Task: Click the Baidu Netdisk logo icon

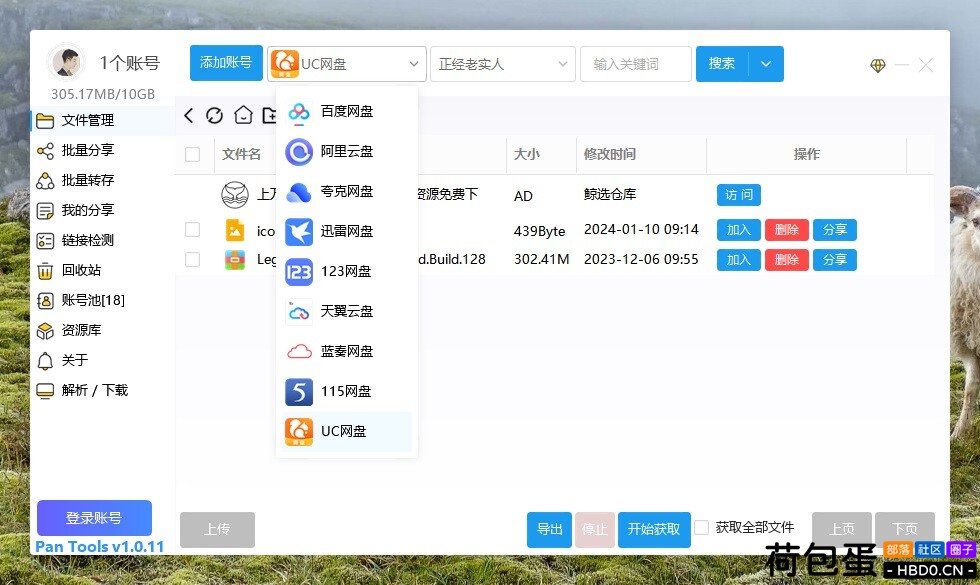Action: (x=299, y=112)
